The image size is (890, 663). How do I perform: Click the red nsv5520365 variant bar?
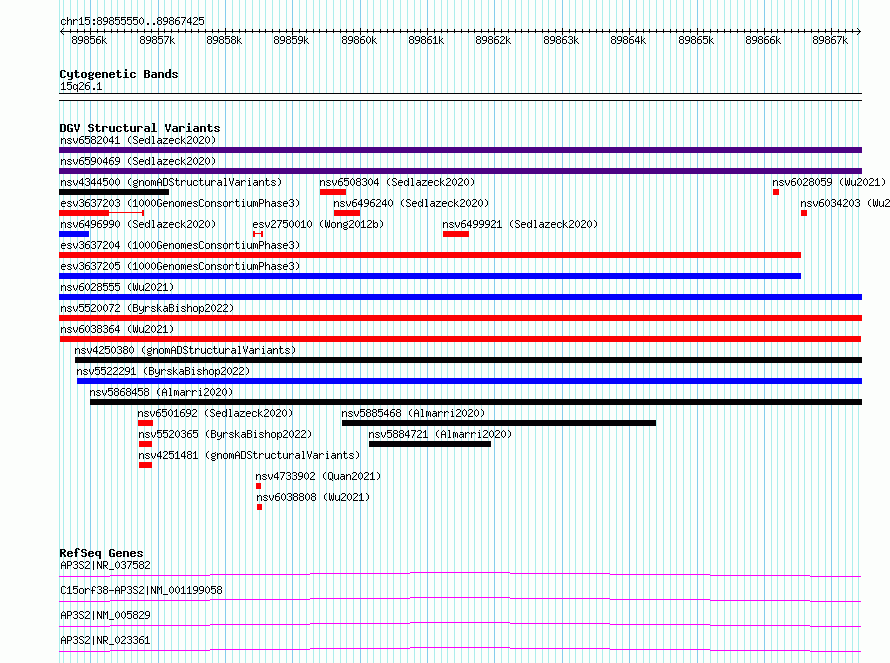(x=145, y=444)
